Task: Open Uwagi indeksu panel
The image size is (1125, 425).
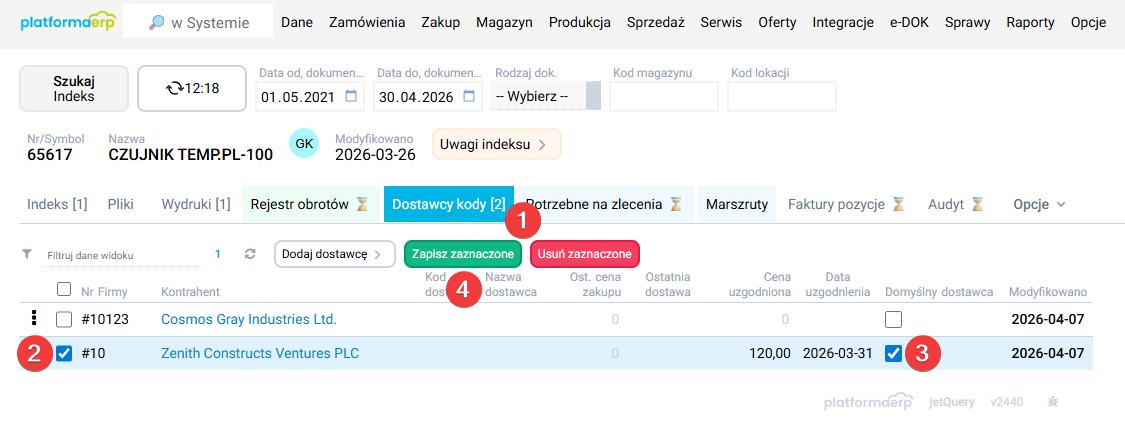Action: 496,144
